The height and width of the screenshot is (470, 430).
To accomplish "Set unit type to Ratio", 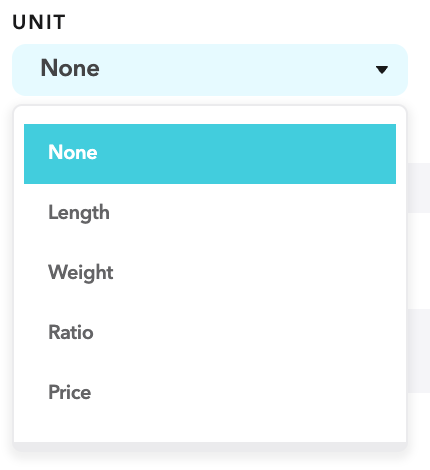I will click(210, 332).
